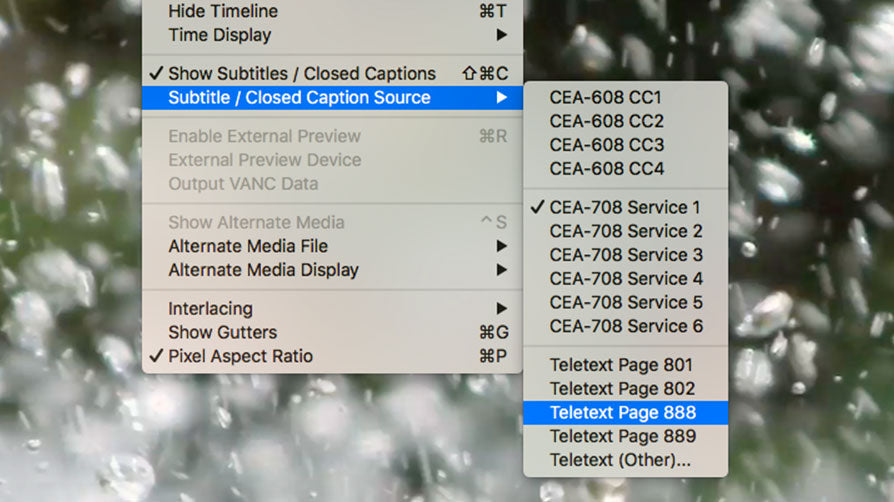Toggle Show Subtitles / Closed Captions

coord(301,73)
